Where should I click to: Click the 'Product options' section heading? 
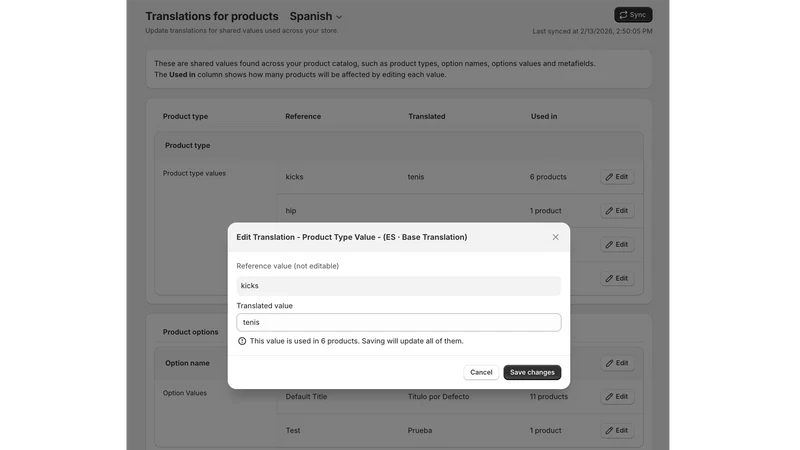[x=190, y=332]
